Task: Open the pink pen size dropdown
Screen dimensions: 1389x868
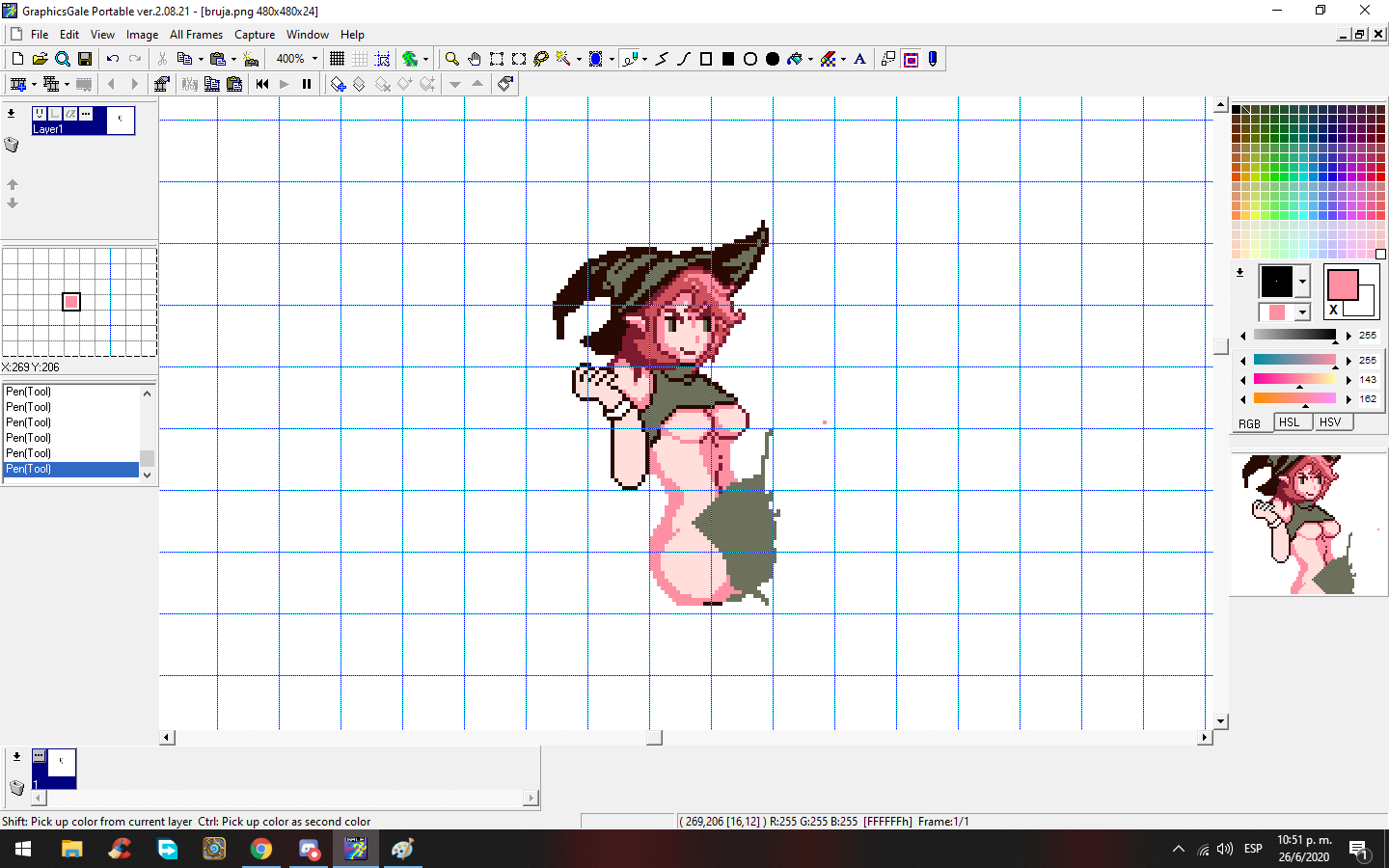Action: click(x=1302, y=312)
